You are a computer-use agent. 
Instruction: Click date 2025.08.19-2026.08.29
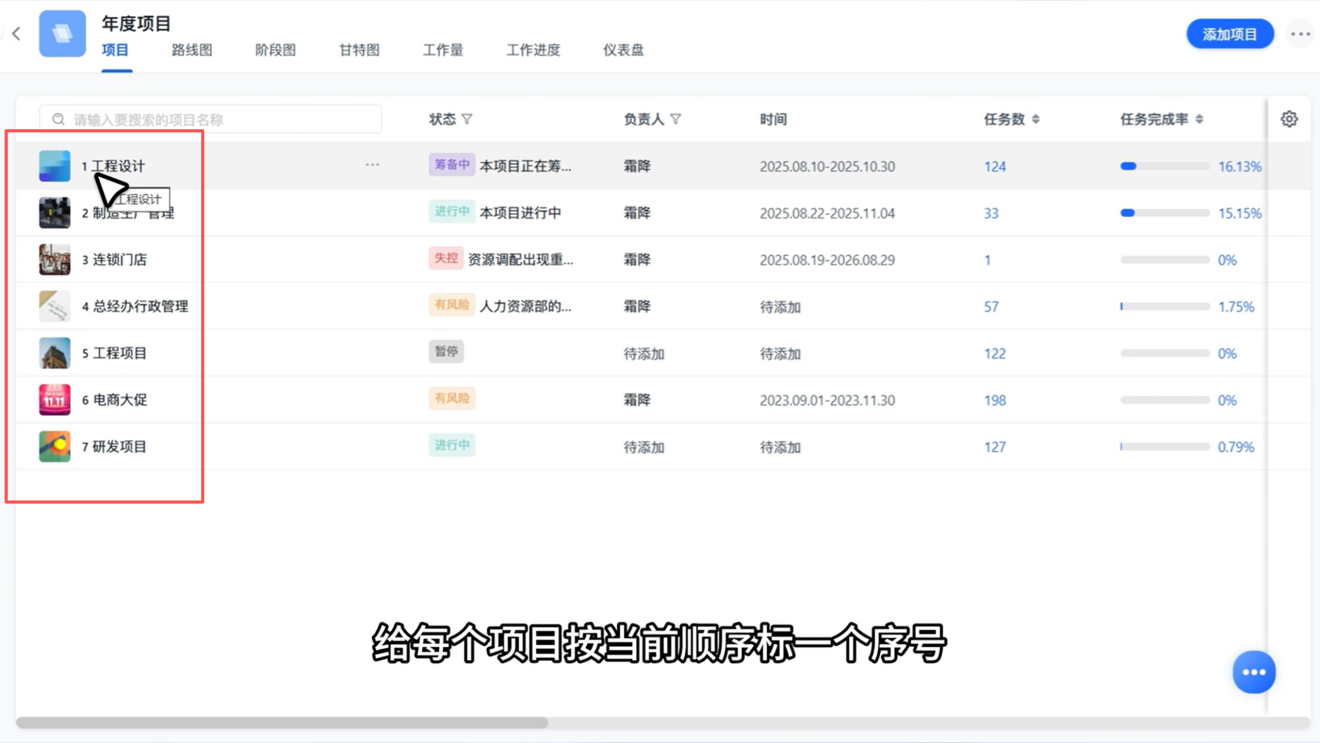[x=827, y=260]
